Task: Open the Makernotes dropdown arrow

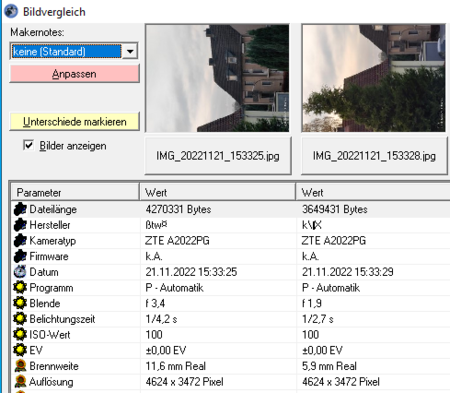Action: pos(130,51)
